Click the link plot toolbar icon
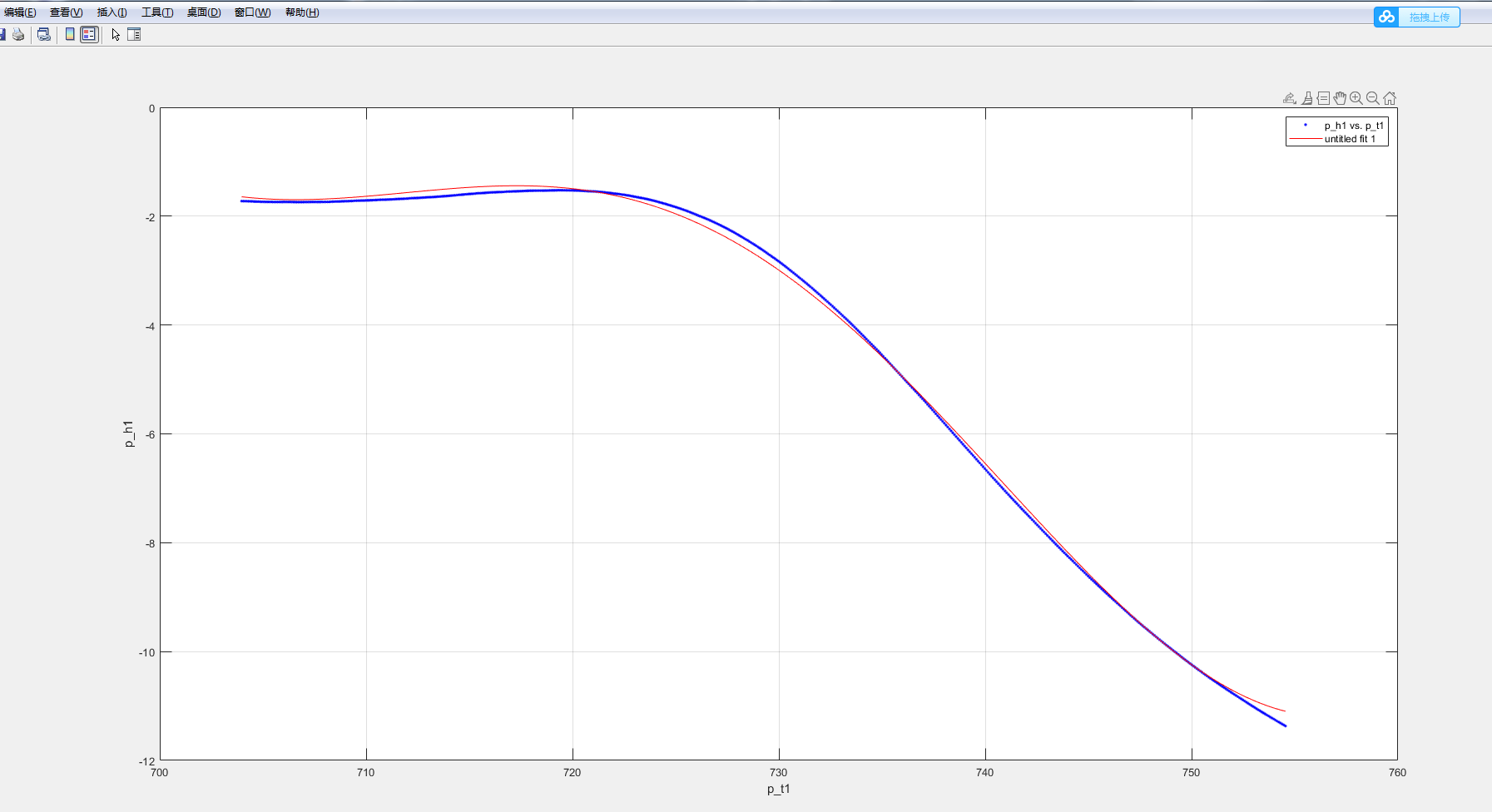Image resolution: width=1492 pixels, height=812 pixels. (x=44, y=34)
